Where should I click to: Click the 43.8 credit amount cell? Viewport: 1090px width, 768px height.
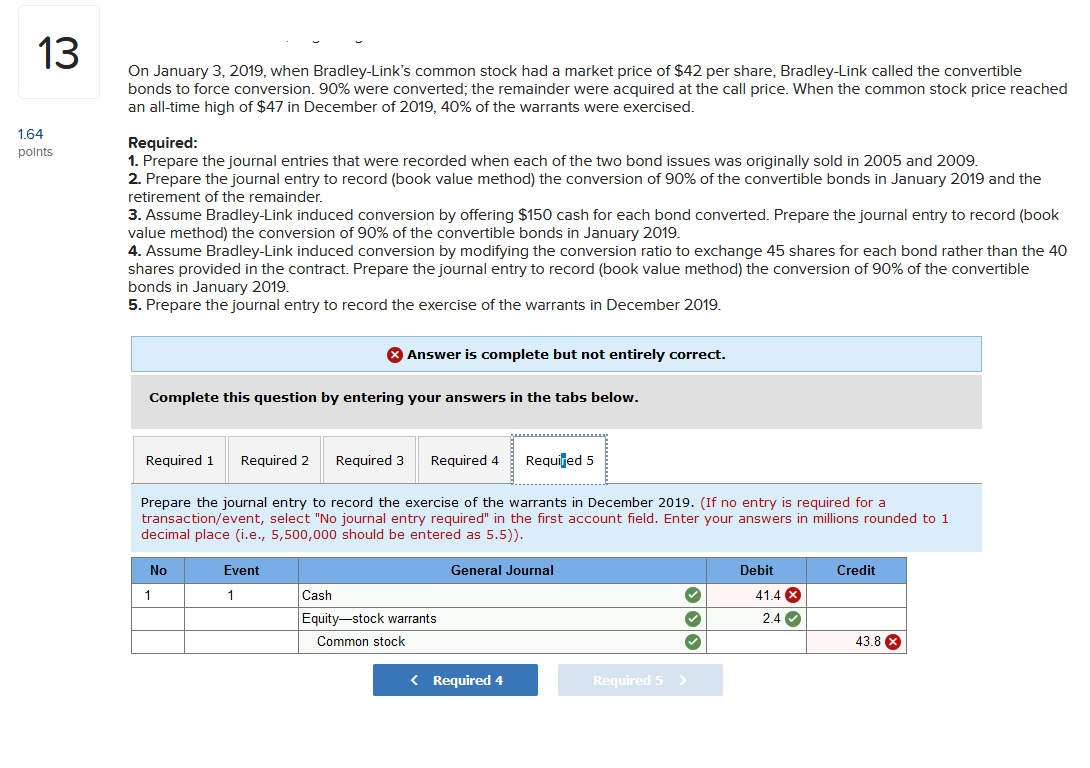tap(856, 642)
